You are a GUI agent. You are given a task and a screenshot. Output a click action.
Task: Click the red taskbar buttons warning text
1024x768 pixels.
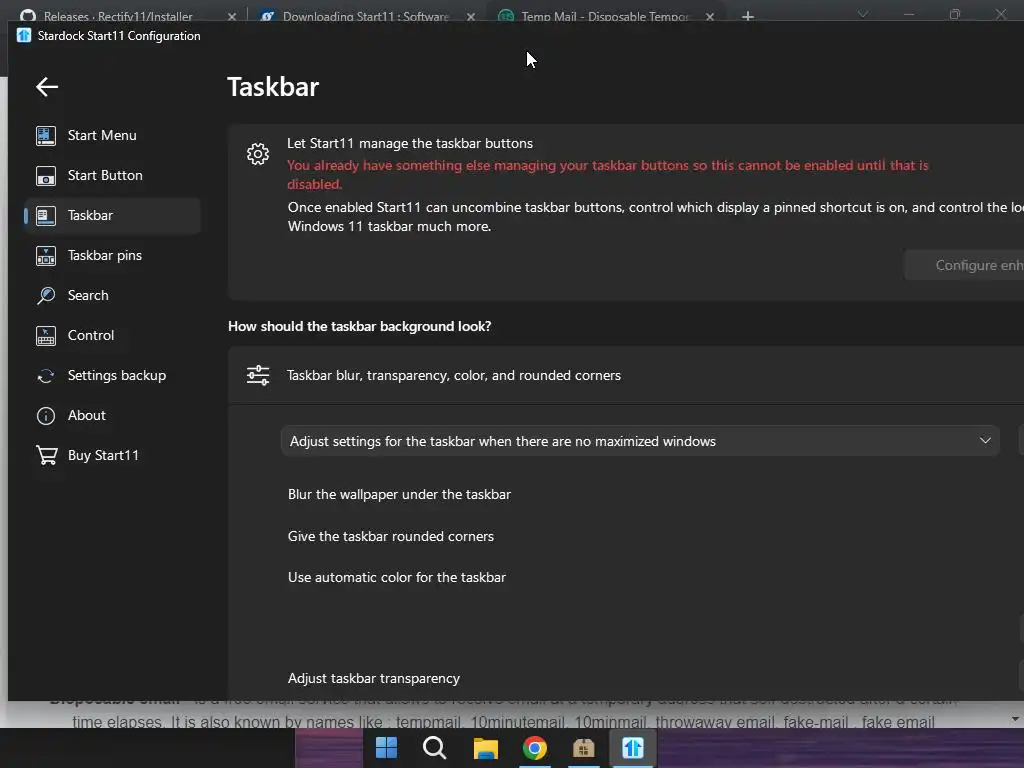click(607, 174)
